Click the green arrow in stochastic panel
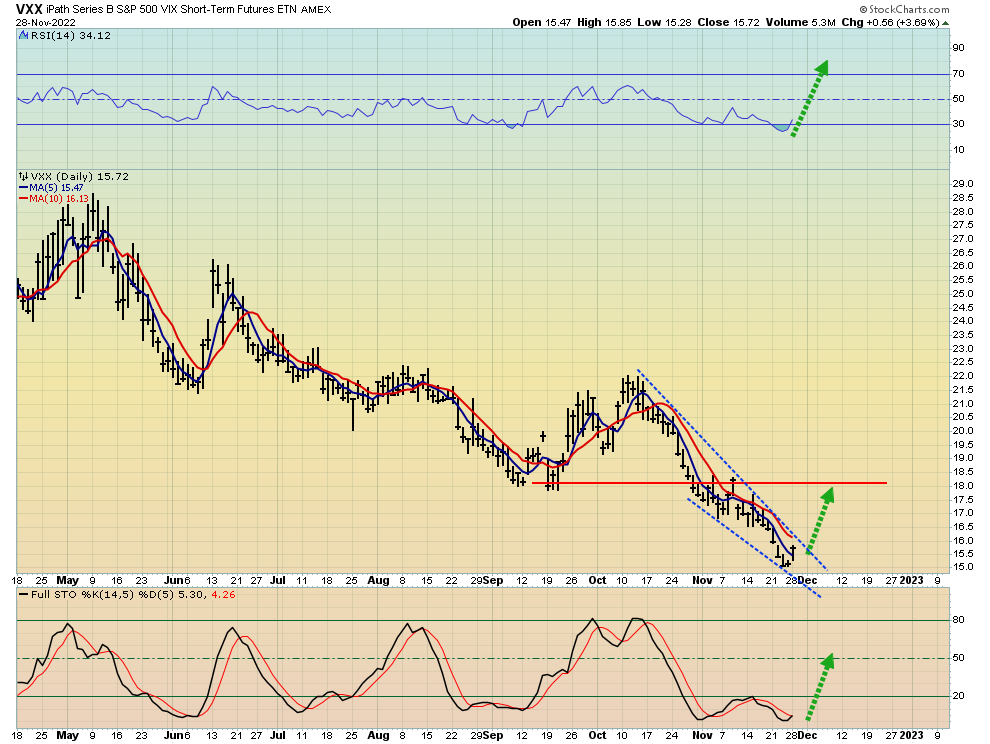The height and width of the screenshot is (744, 990). [x=818, y=688]
